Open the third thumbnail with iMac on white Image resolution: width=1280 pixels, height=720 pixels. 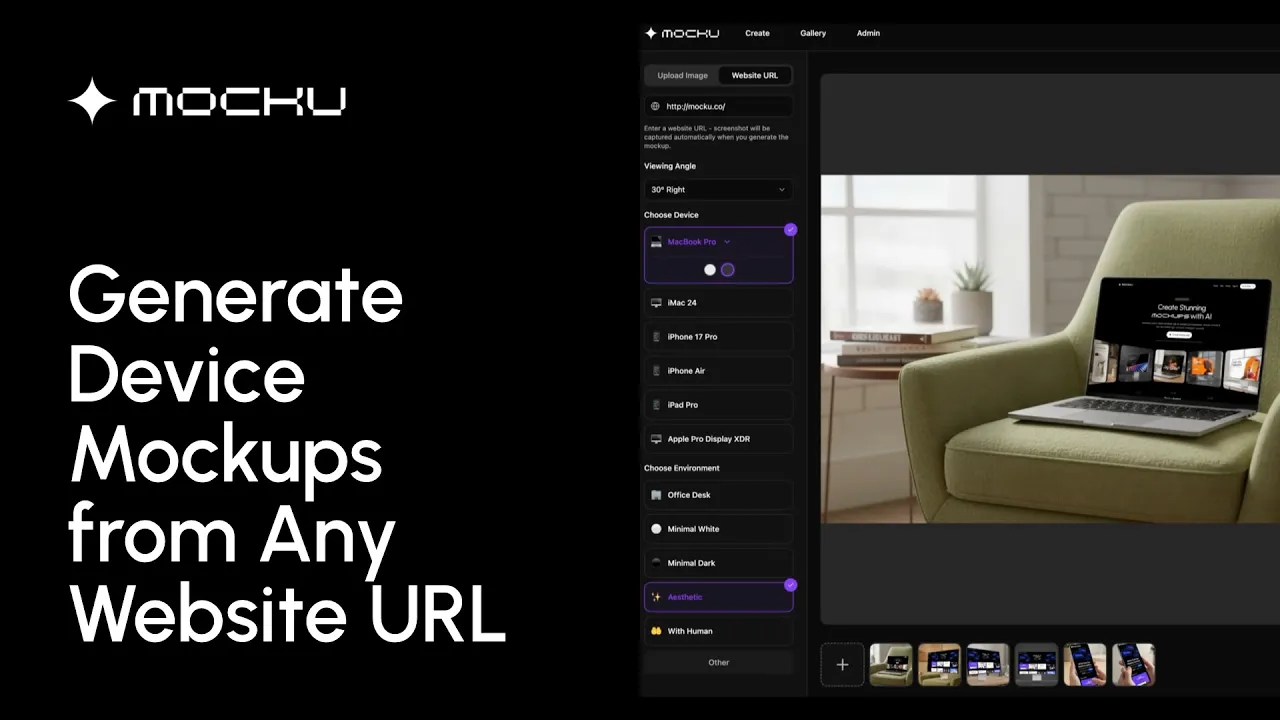click(988, 665)
